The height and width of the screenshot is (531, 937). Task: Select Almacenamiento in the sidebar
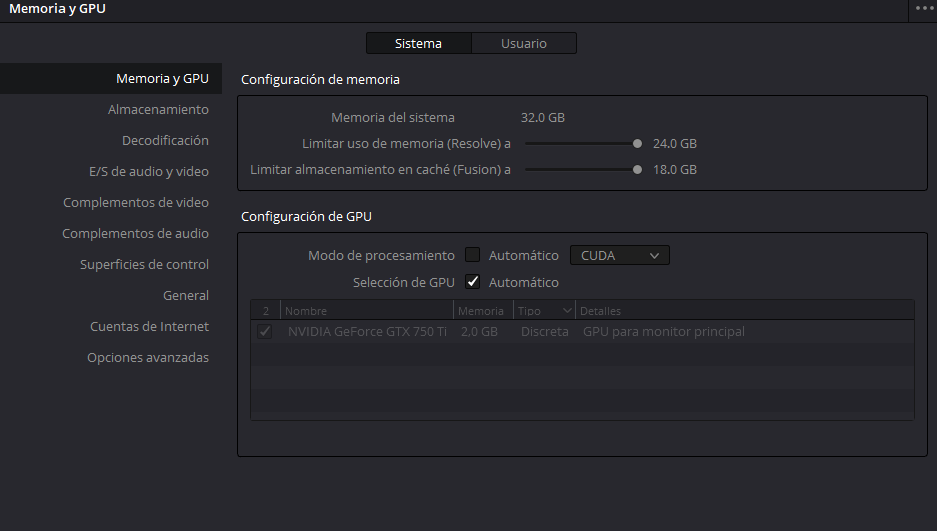tap(158, 109)
